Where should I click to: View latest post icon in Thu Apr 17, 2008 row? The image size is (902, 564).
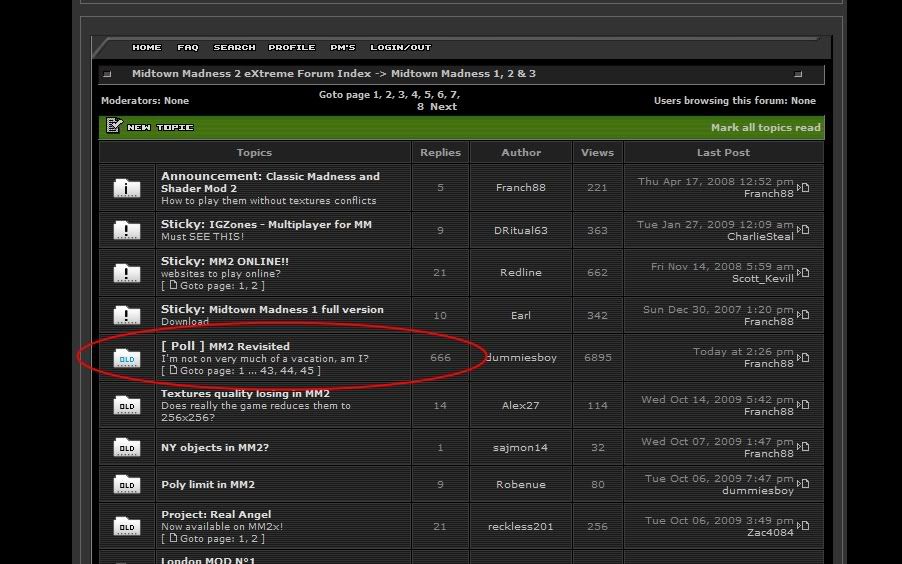[803, 188]
